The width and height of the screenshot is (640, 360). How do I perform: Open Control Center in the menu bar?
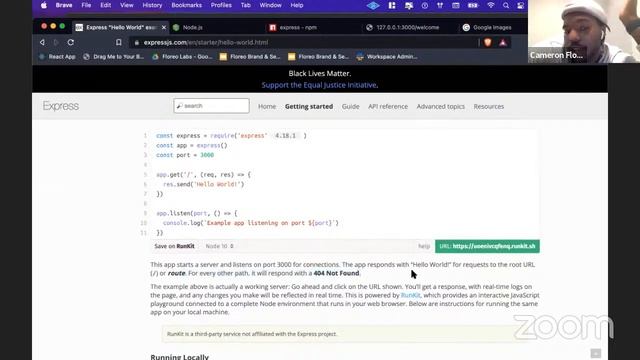point(520,5)
